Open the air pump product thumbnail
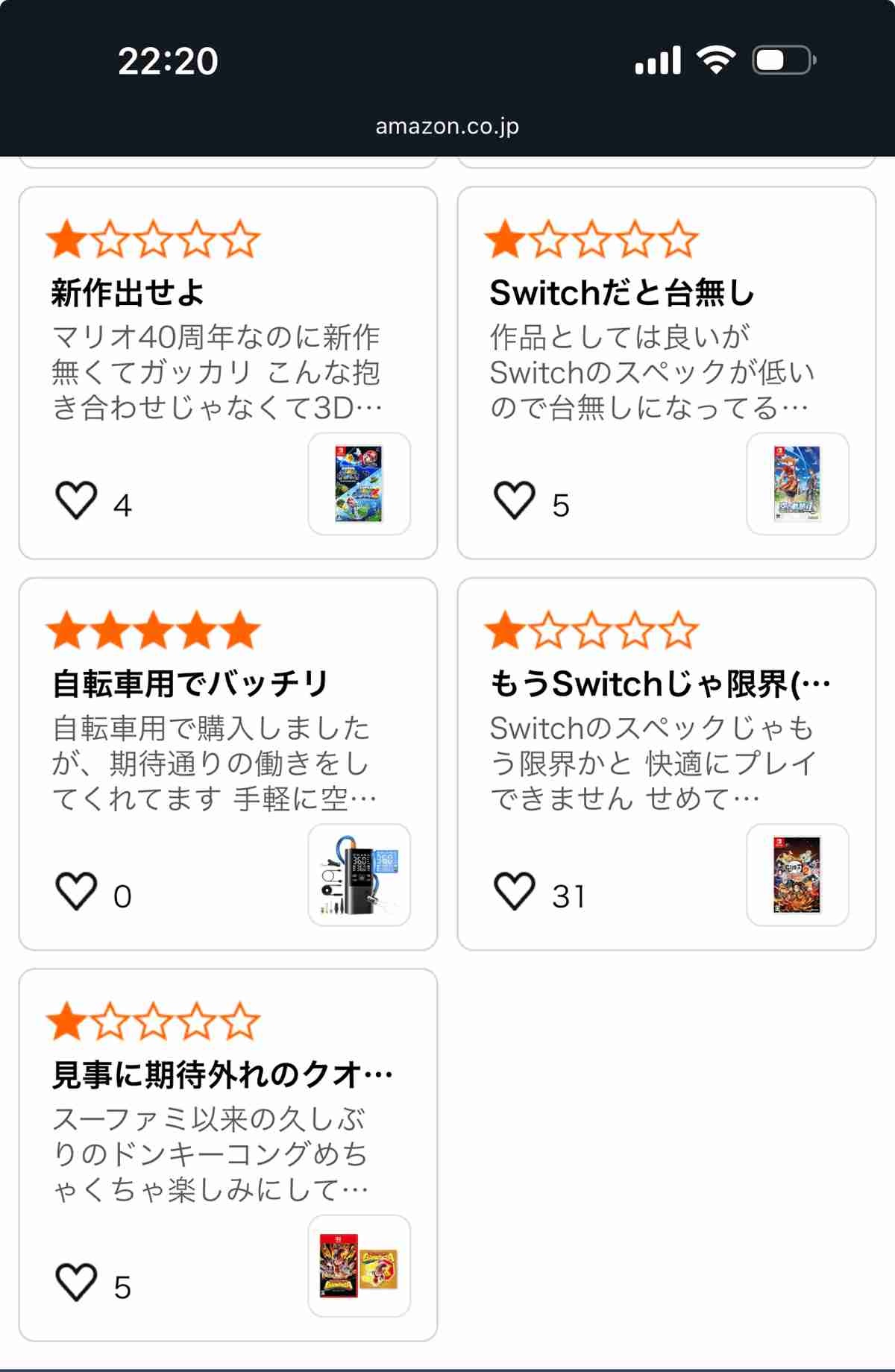Viewport: 895px width, 1372px height. [x=359, y=875]
